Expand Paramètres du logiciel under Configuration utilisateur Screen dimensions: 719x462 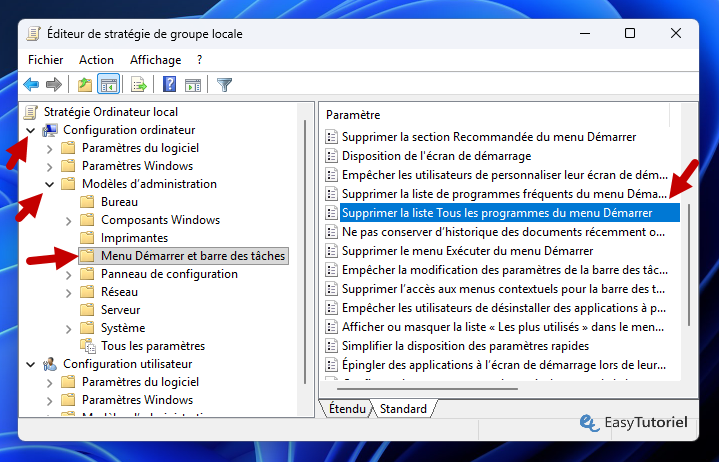(50, 382)
